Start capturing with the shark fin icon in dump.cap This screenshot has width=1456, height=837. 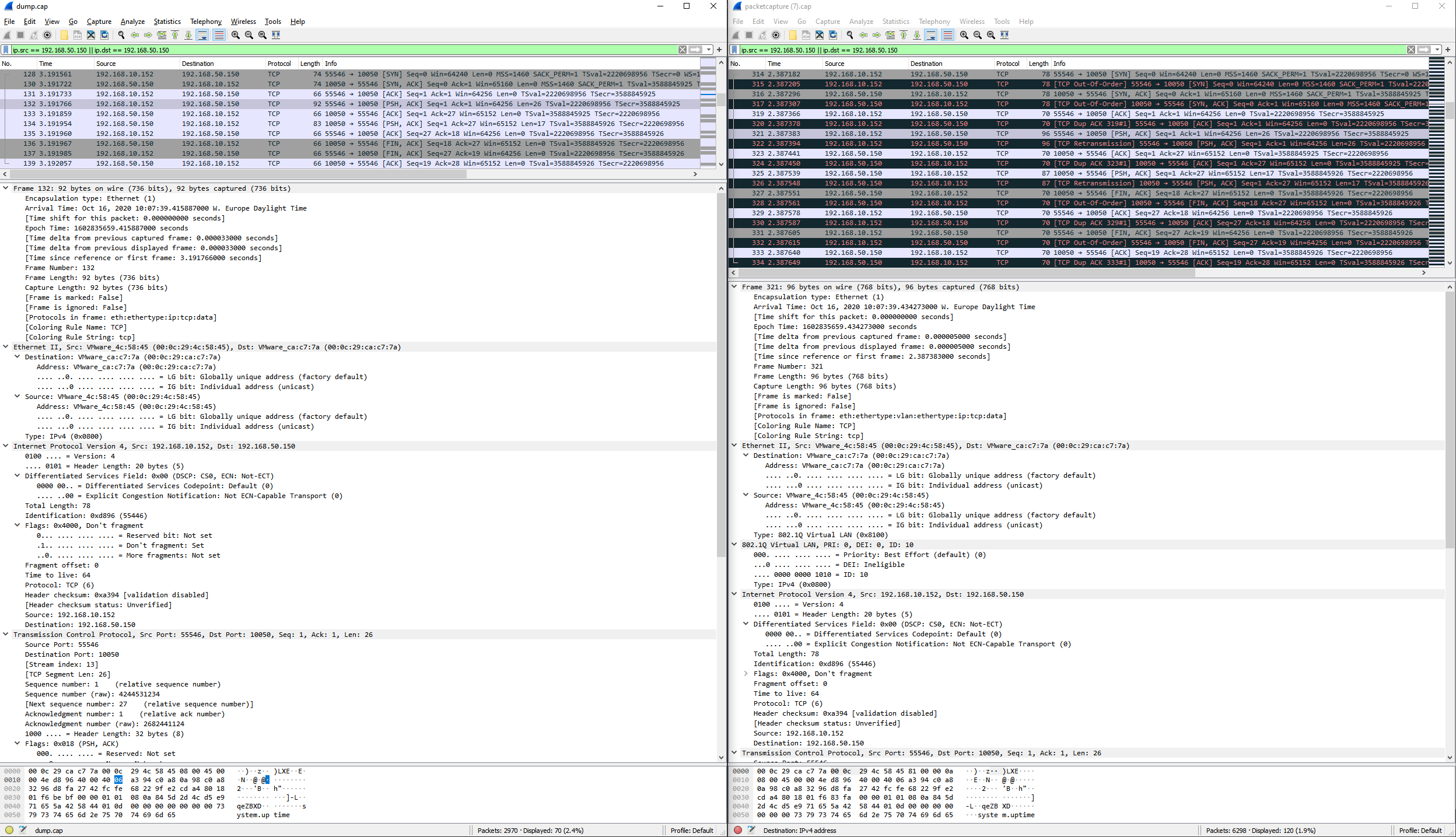[x=7, y=35]
